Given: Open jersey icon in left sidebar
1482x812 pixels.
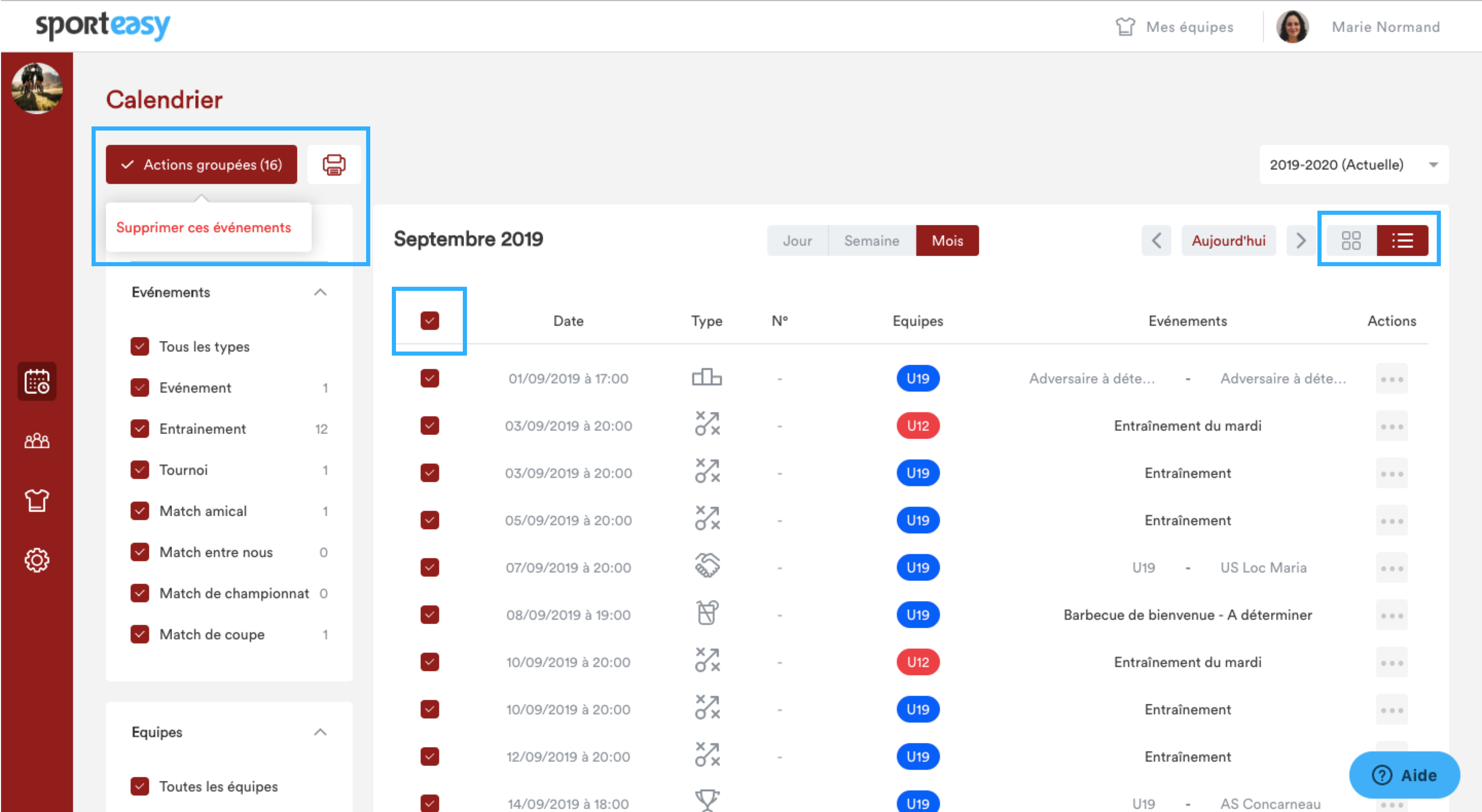Looking at the screenshot, I should pos(37,500).
